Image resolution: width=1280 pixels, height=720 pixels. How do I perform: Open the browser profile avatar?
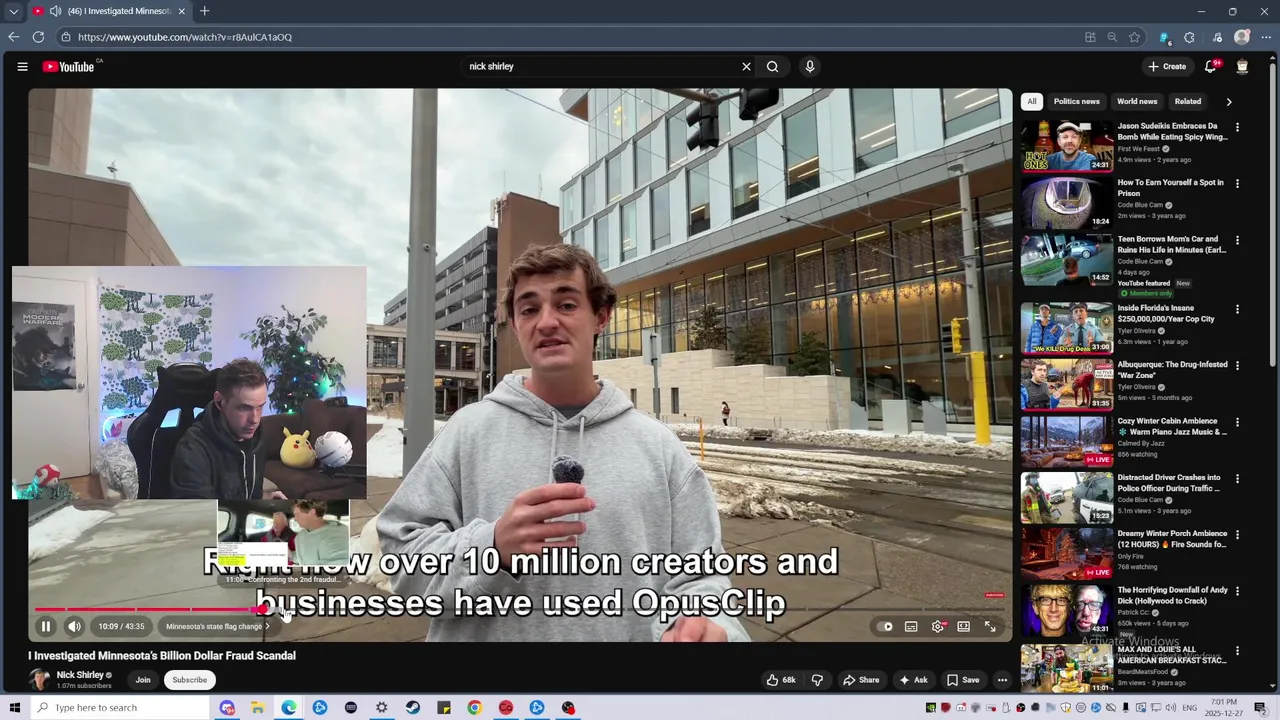(1242, 37)
